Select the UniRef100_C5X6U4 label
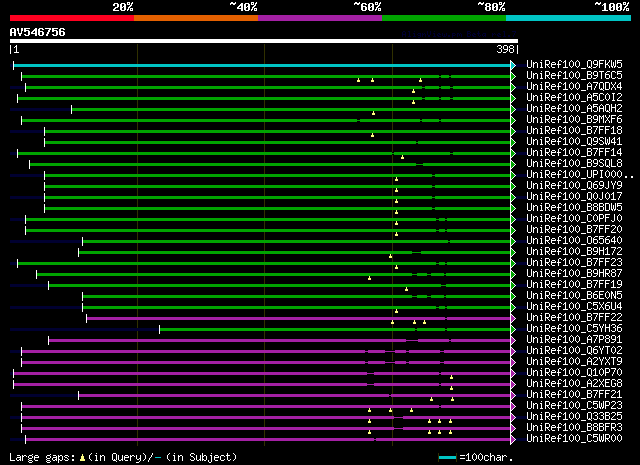 (574, 306)
